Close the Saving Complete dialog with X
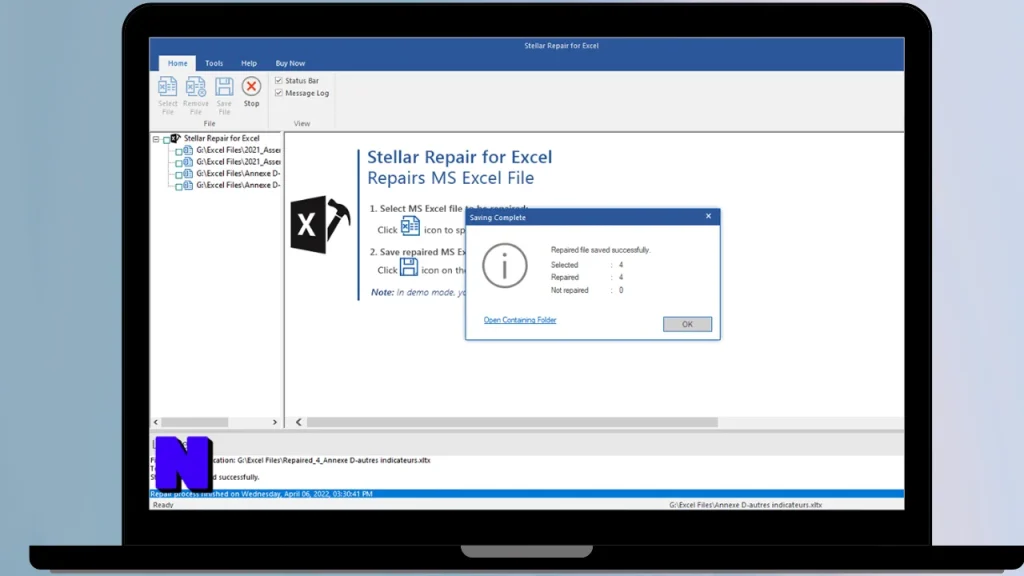 pos(708,216)
